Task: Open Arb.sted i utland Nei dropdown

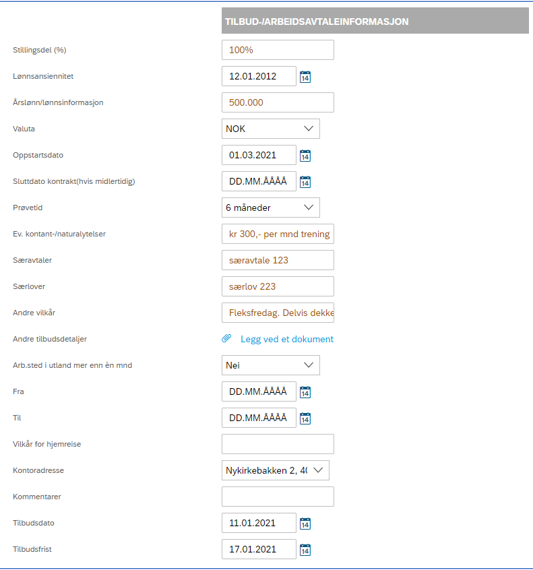Action: [x=270, y=365]
